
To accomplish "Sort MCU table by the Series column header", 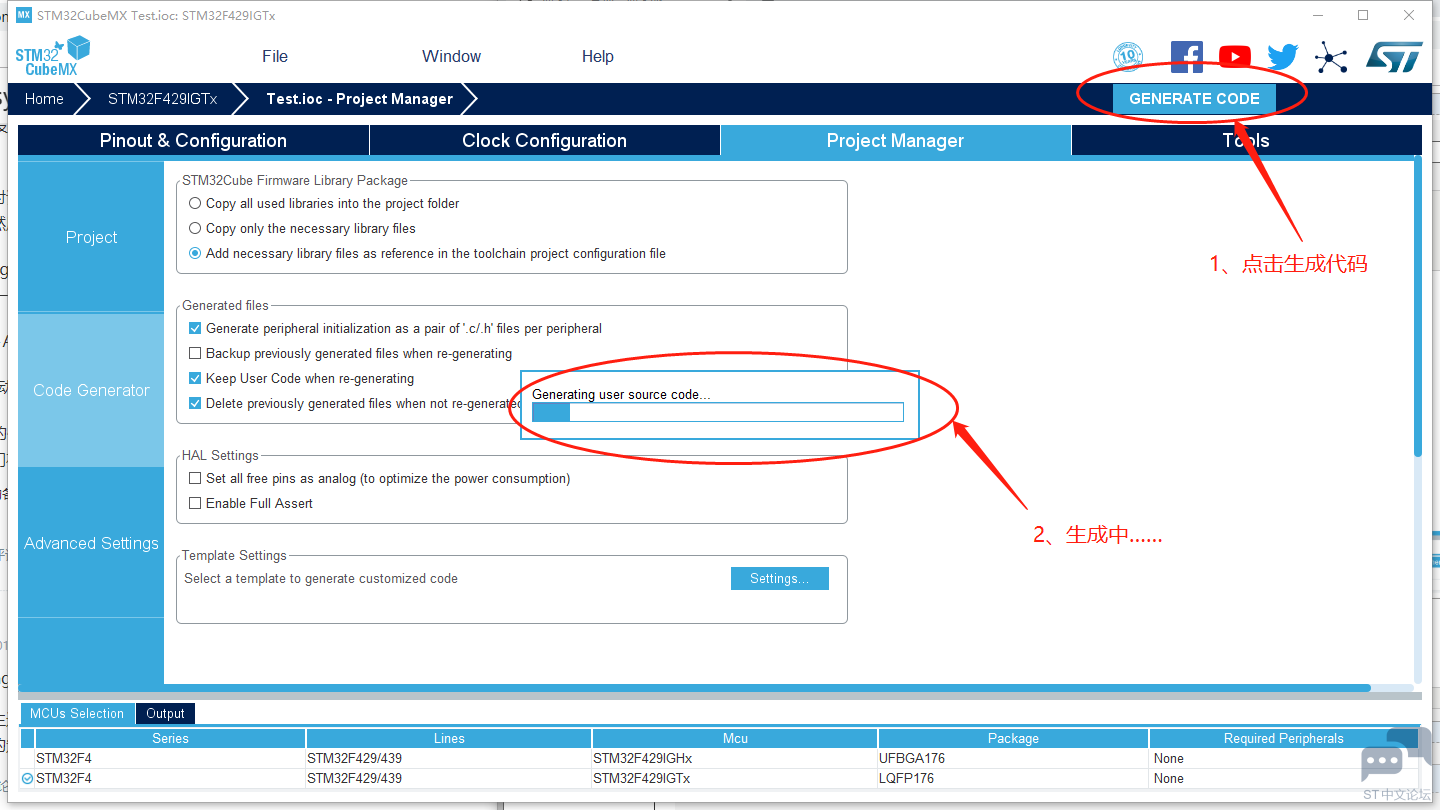I will coord(170,738).
